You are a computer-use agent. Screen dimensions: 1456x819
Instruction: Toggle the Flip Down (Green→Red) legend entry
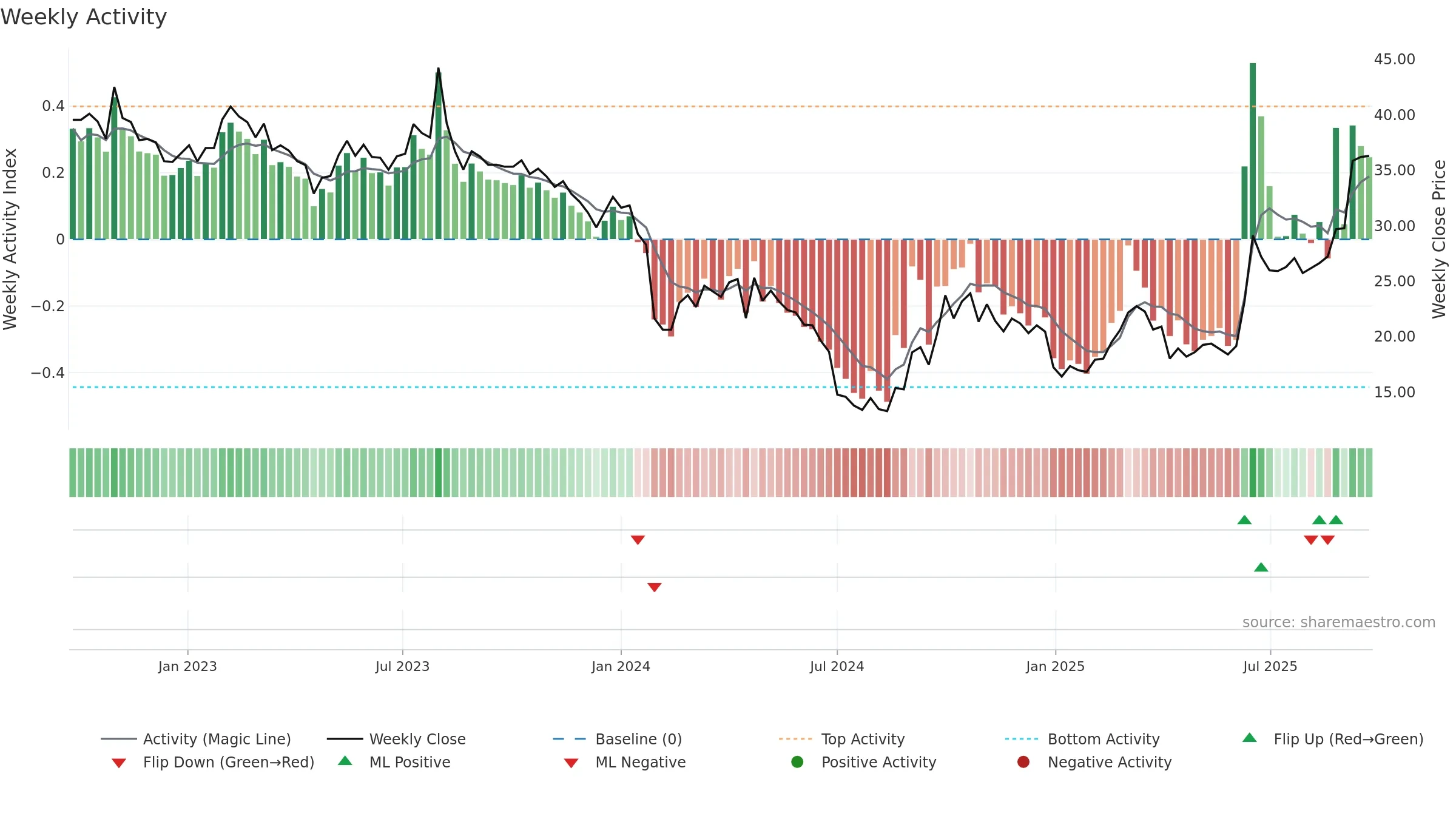point(212,762)
